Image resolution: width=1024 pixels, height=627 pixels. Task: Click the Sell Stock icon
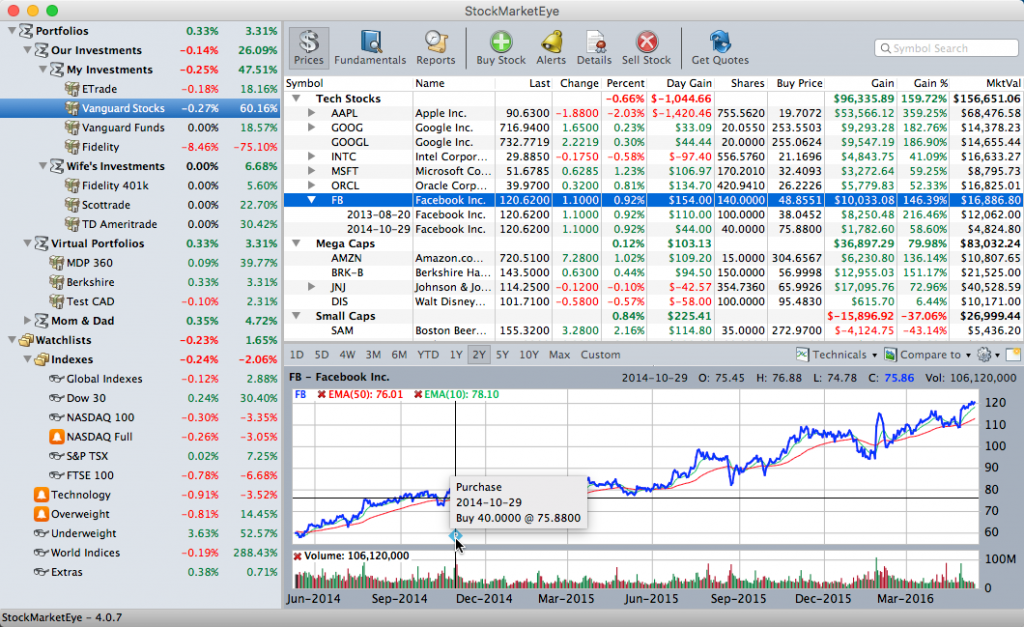pyautogui.click(x=646, y=46)
